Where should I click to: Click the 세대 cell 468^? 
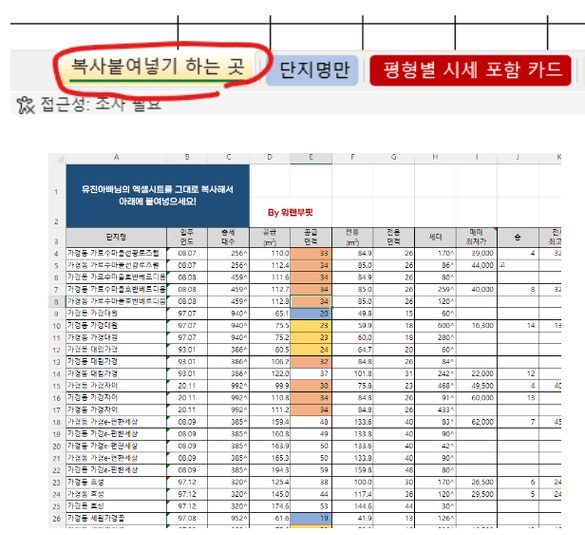click(435, 386)
